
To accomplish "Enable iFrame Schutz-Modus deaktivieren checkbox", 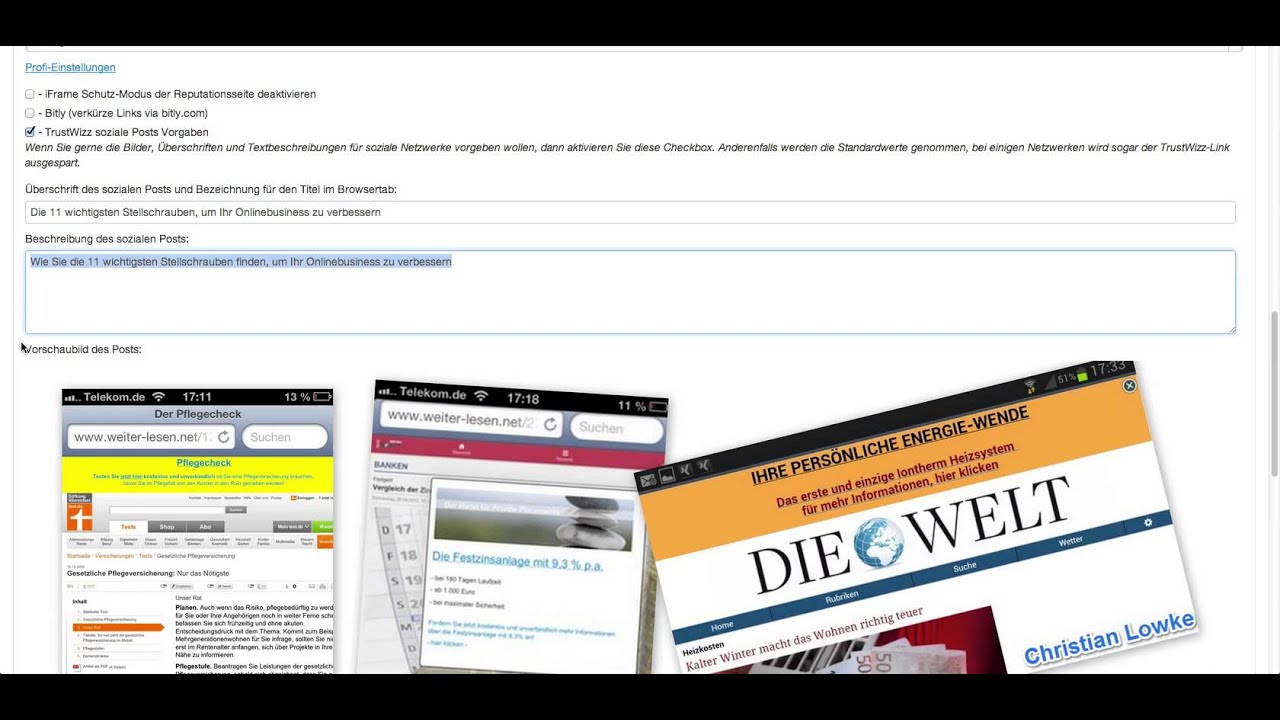I will click(x=30, y=94).
